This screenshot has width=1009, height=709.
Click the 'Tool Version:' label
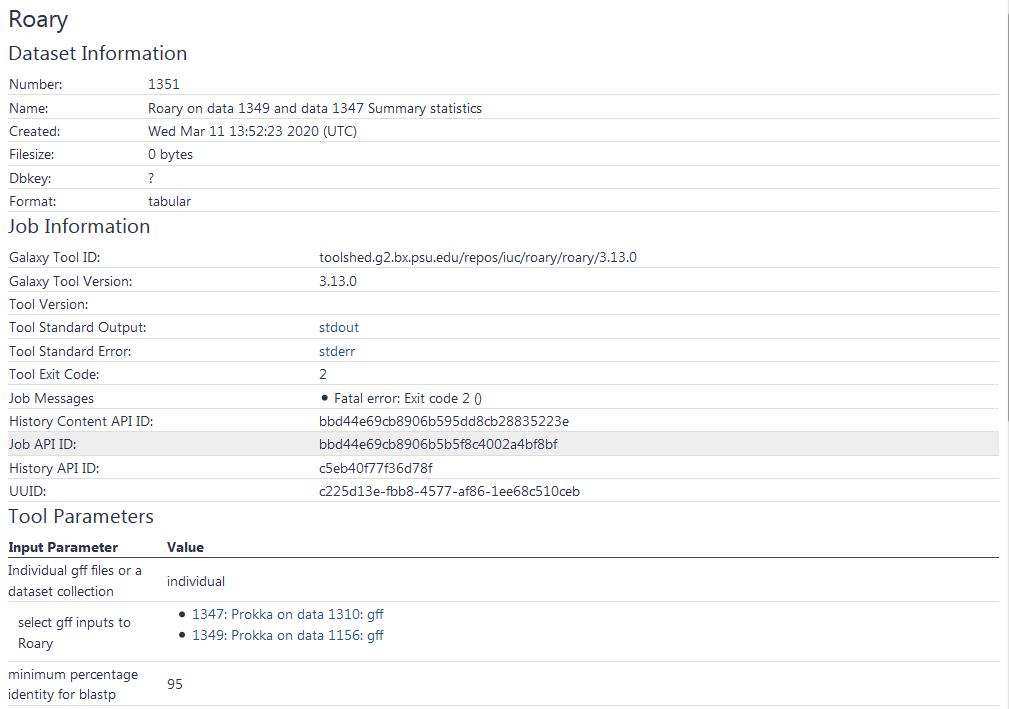[x=48, y=304]
